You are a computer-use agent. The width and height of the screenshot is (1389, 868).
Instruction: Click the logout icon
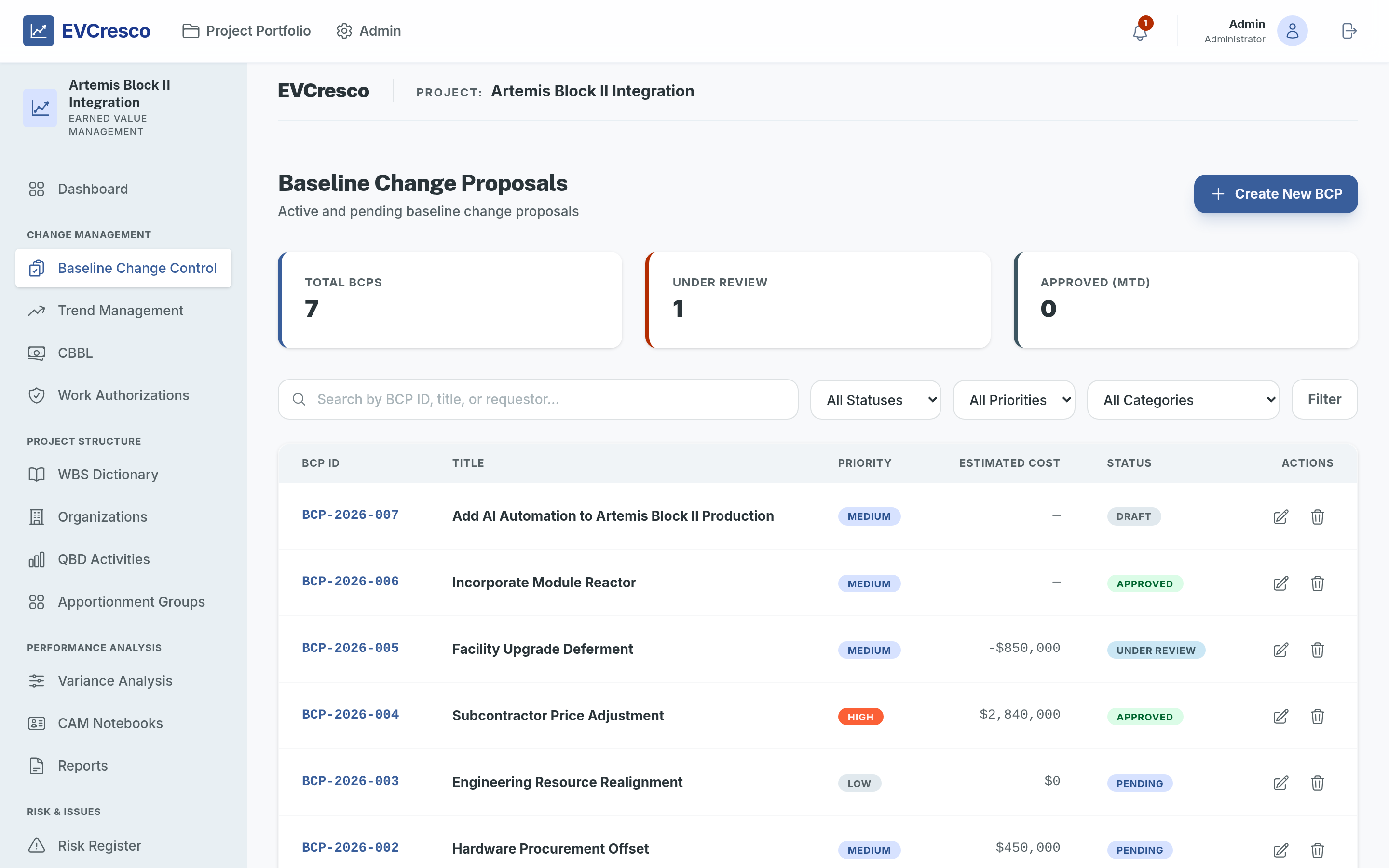1349,31
